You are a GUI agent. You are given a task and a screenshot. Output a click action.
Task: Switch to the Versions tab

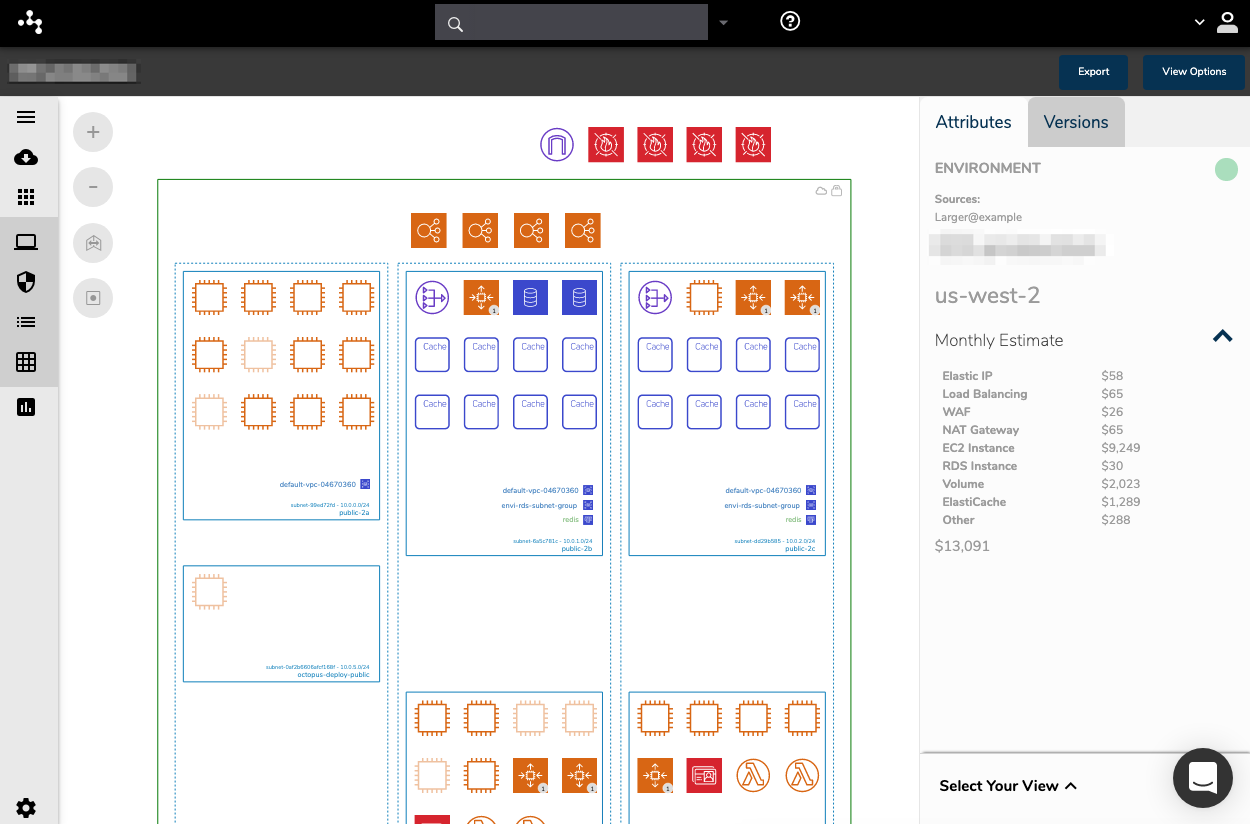[x=1075, y=122]
